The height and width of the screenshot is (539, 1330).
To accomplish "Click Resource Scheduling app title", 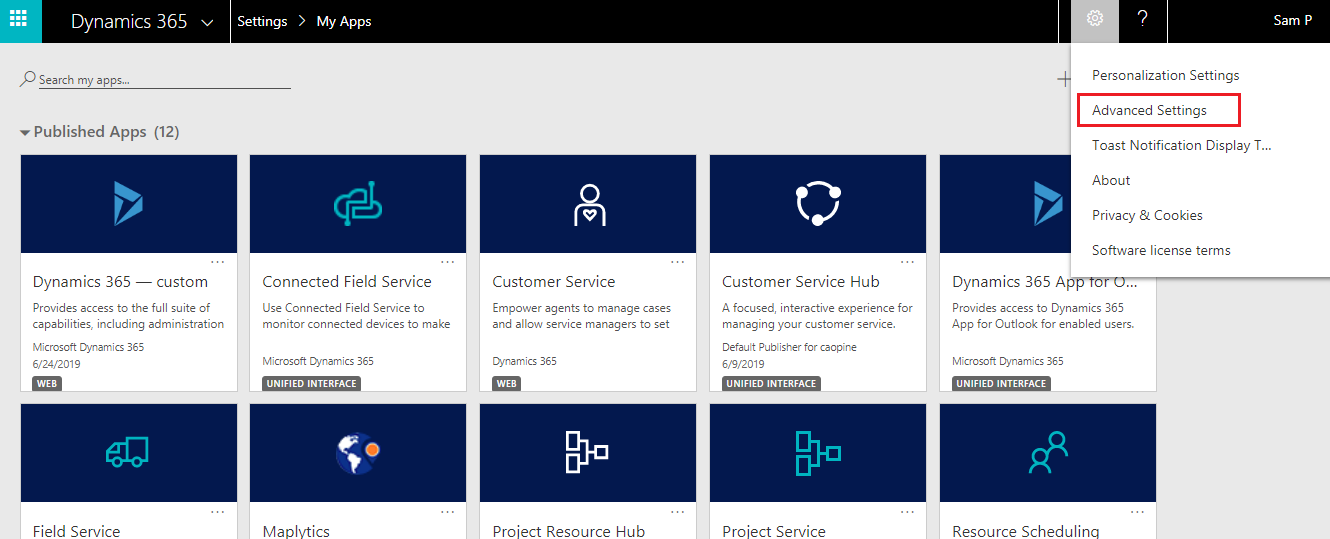I will click(x=1026, y=532).
